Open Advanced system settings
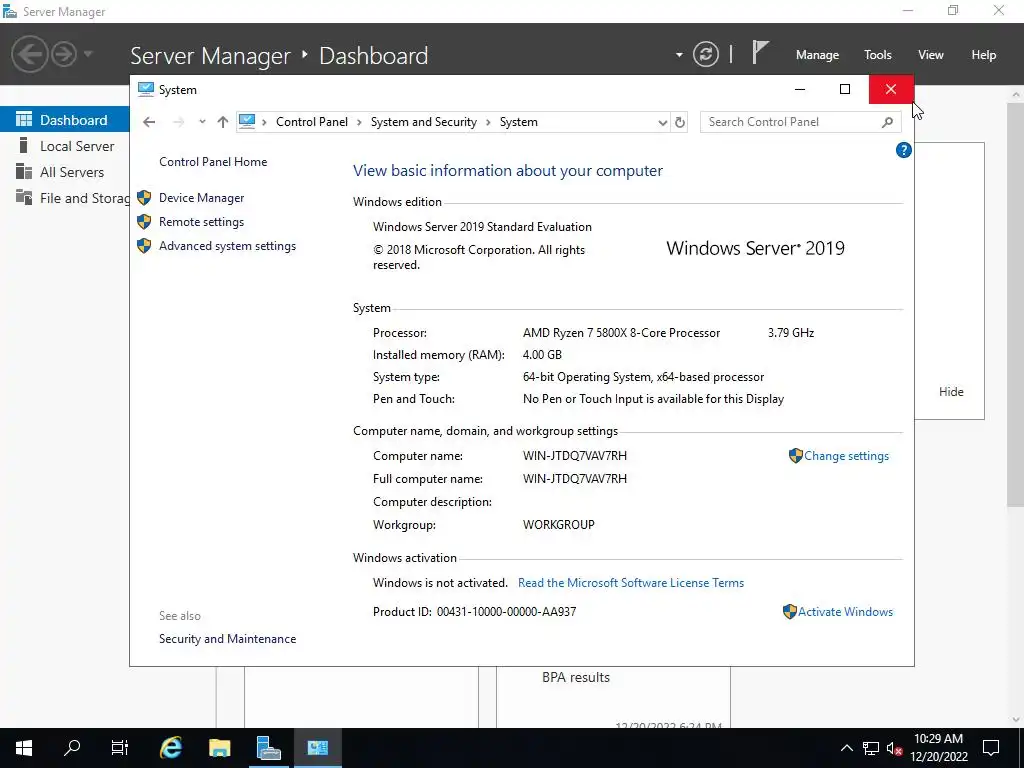 click(227, 246)
